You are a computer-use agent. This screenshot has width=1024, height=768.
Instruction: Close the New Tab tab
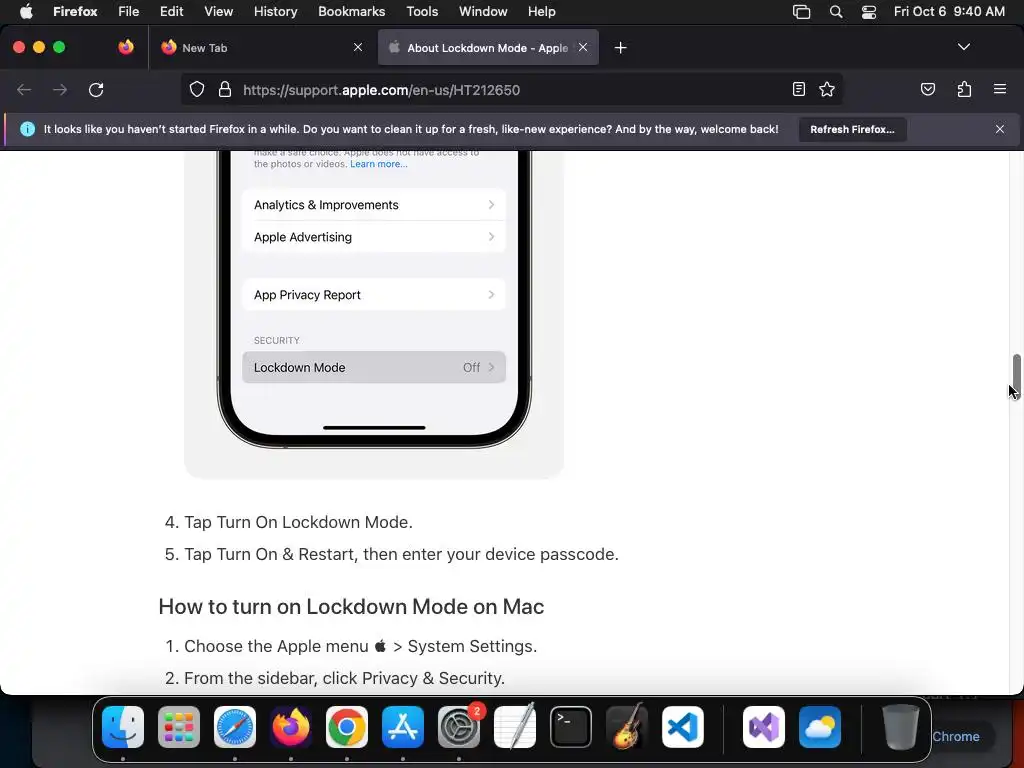[358, 47]
